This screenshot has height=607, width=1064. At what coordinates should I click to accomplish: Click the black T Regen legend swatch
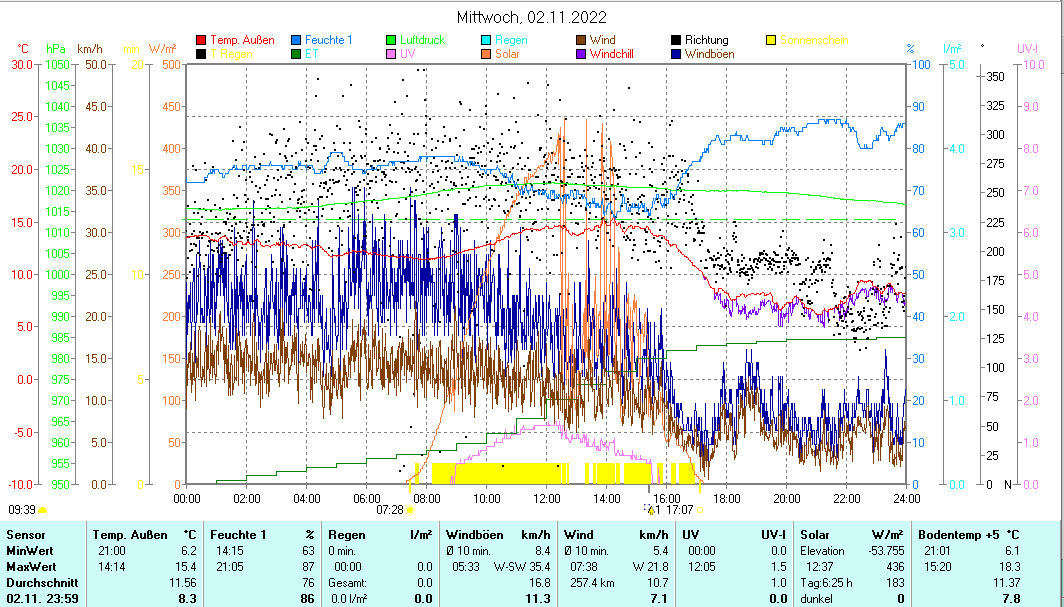[201, 54]
